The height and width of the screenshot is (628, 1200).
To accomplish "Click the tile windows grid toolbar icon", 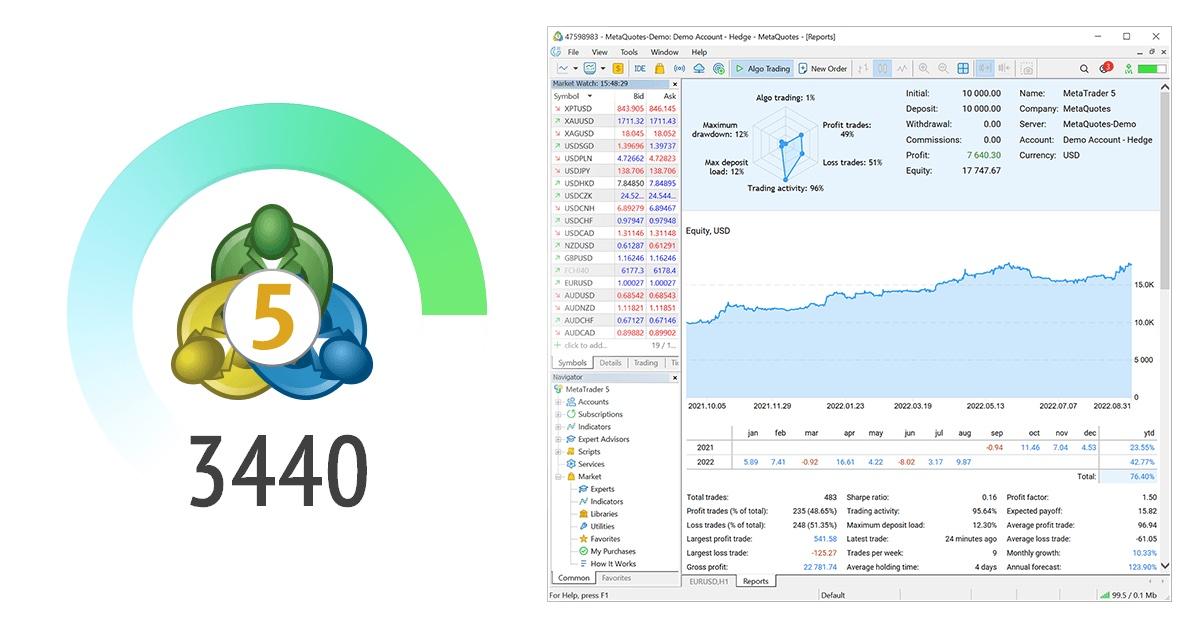I will pyautogui.click(x=963, y=69).
